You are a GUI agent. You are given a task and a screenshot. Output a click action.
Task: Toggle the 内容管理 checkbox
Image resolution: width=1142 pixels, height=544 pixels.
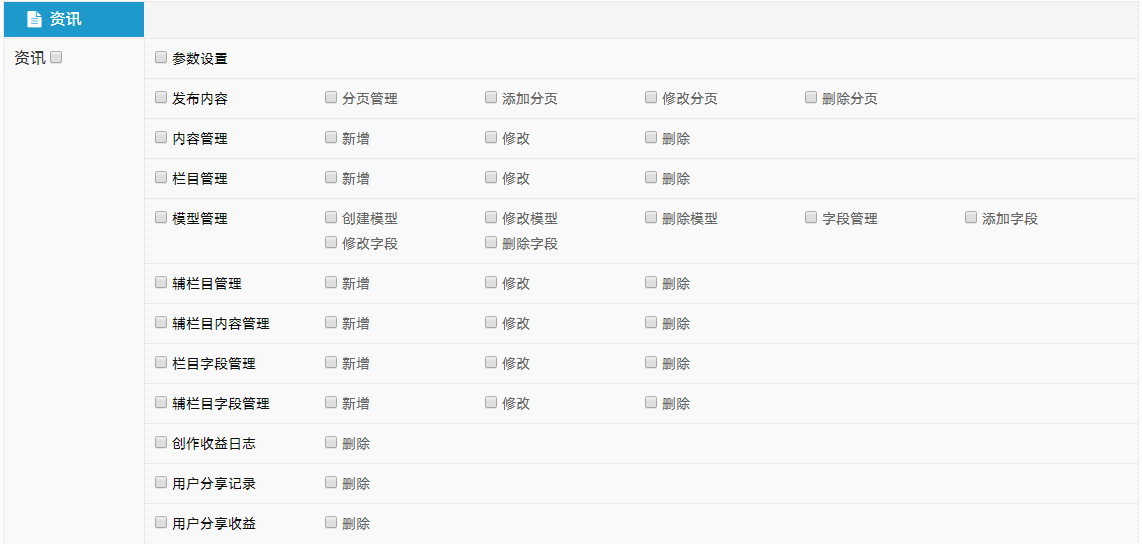point(161,138)
